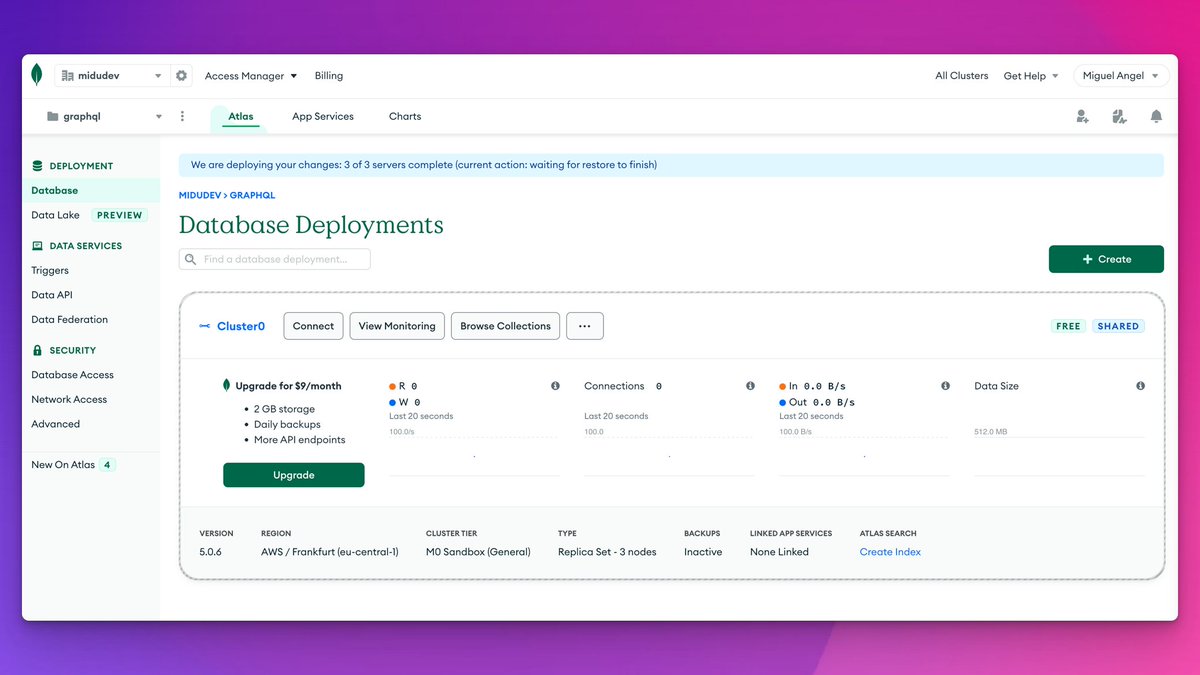Screen dimensions: 1200x675
Task: Click the GRAPHQL breadcrumb link
Action: 252,196
